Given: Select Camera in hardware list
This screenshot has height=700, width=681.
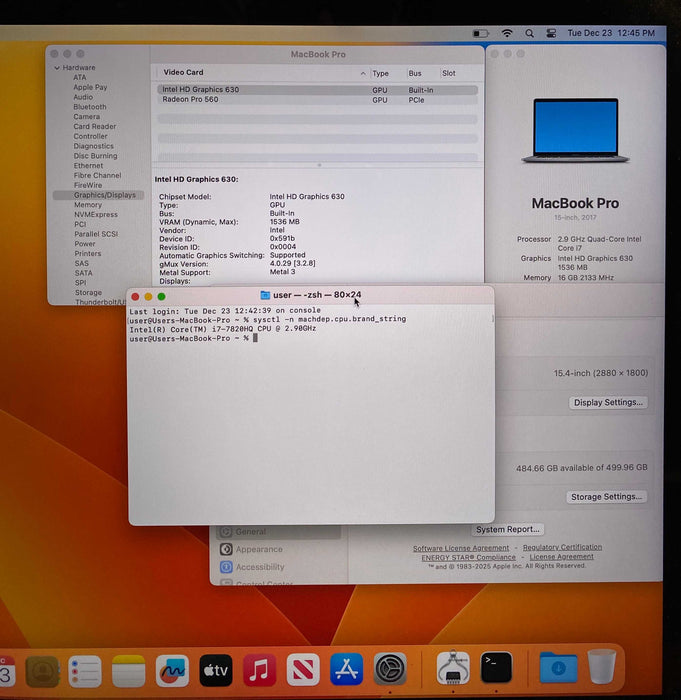Looking at the screenshot, I should point(87,117).
